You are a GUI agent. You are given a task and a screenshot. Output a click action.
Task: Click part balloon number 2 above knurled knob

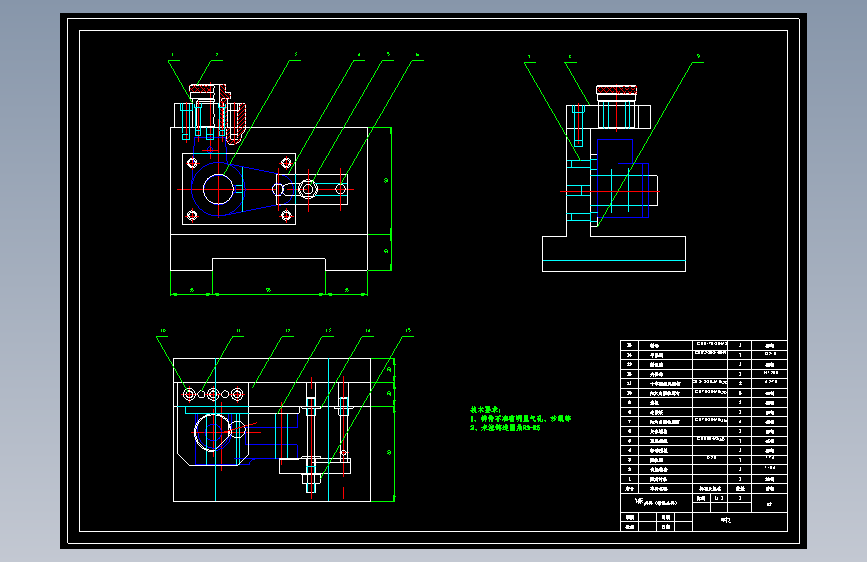point(217,55)
